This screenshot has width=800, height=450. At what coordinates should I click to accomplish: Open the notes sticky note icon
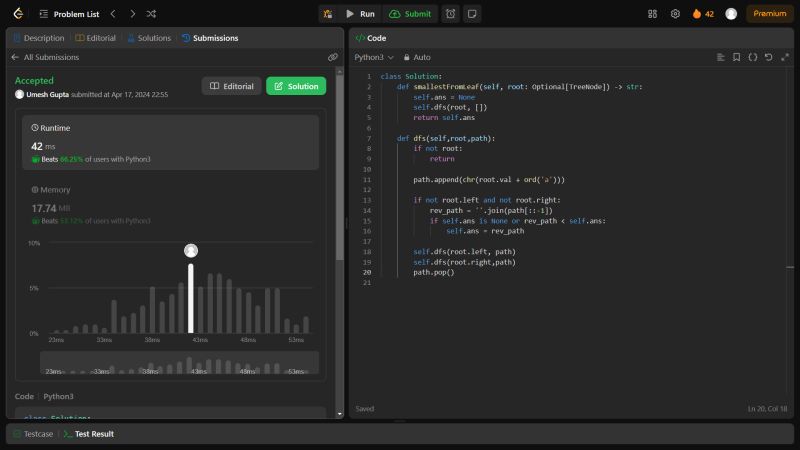[472, 14]
